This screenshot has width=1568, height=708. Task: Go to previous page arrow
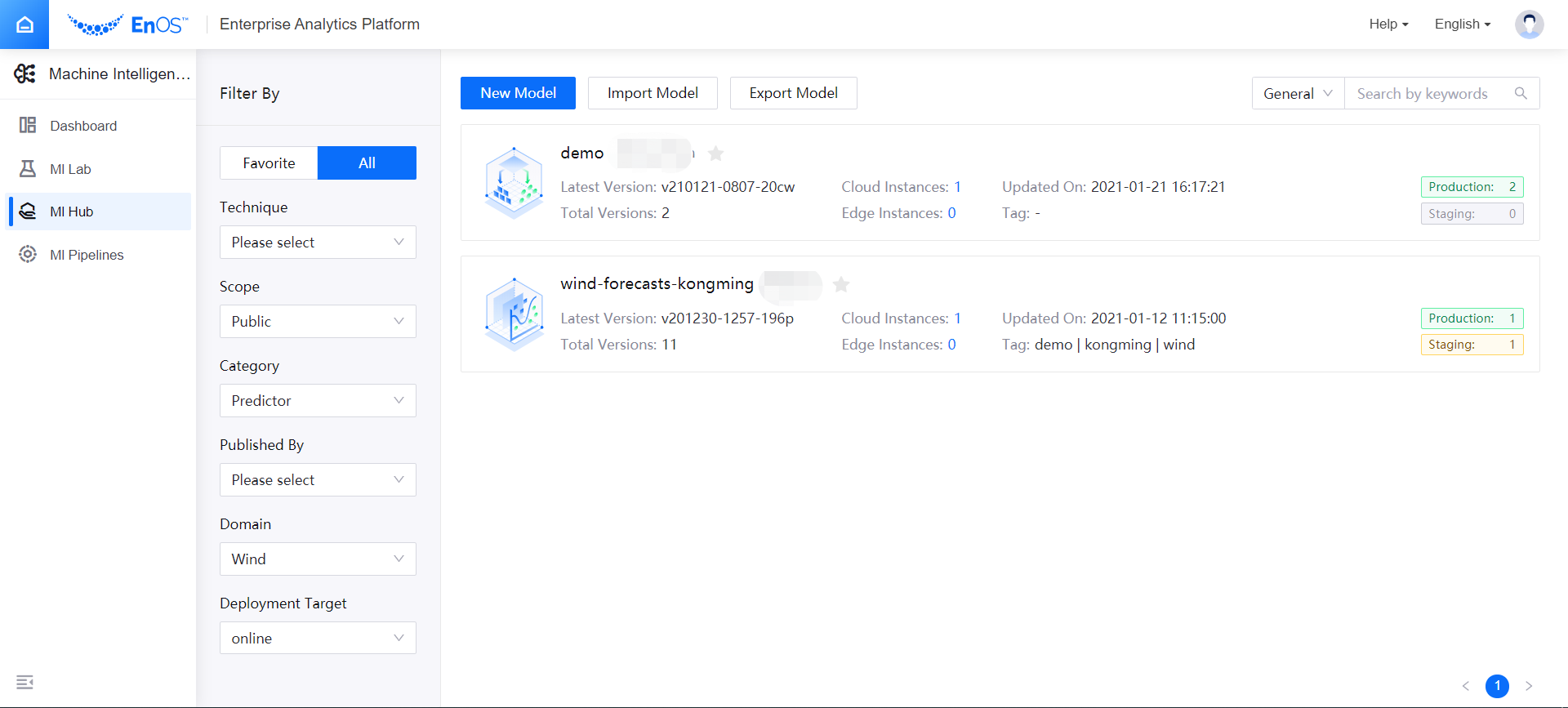(1466, 686)
